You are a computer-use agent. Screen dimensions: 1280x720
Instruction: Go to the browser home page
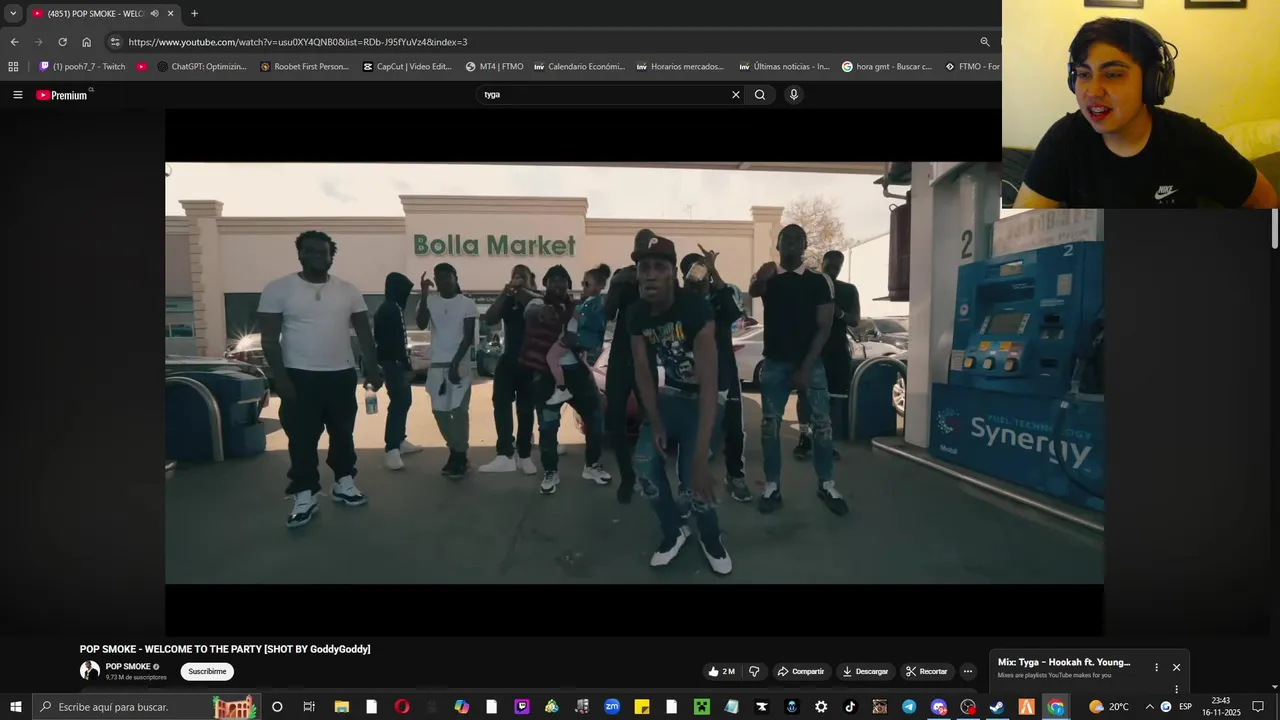[87, 42]
